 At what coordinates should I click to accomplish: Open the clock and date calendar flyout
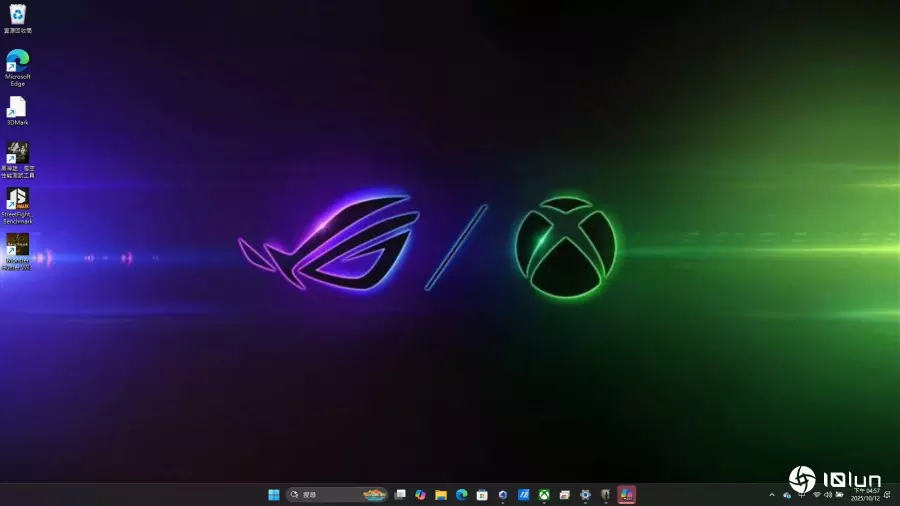pyautogui.click(x=866, y=495)
